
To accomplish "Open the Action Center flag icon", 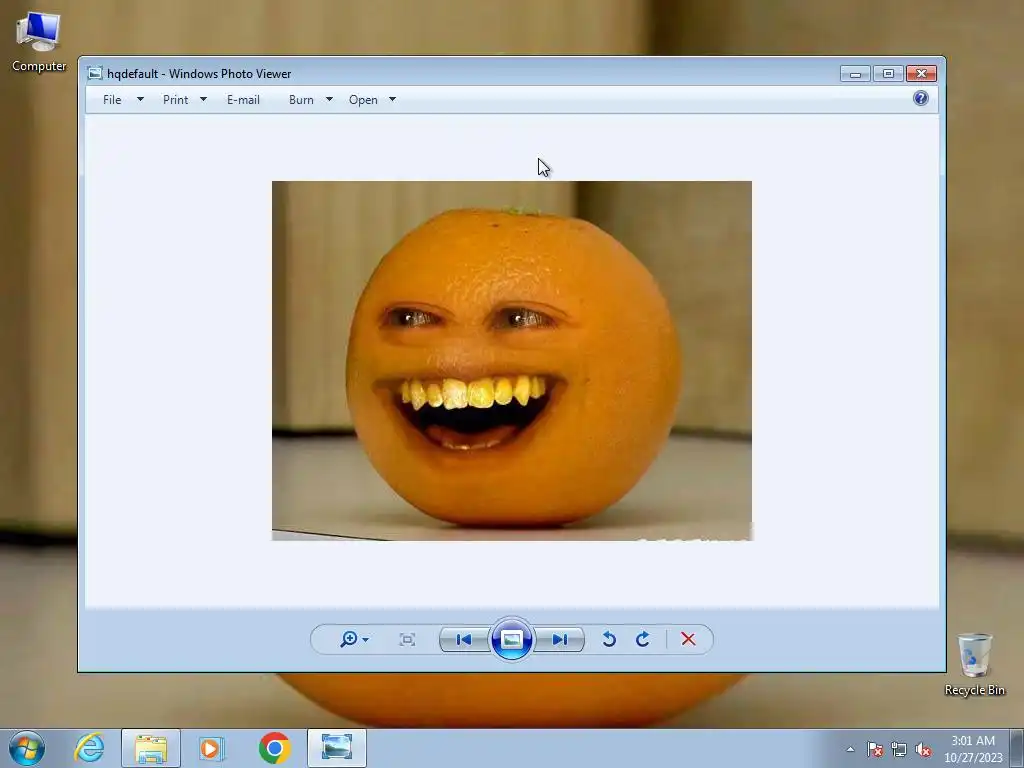I will coord(875,749).
